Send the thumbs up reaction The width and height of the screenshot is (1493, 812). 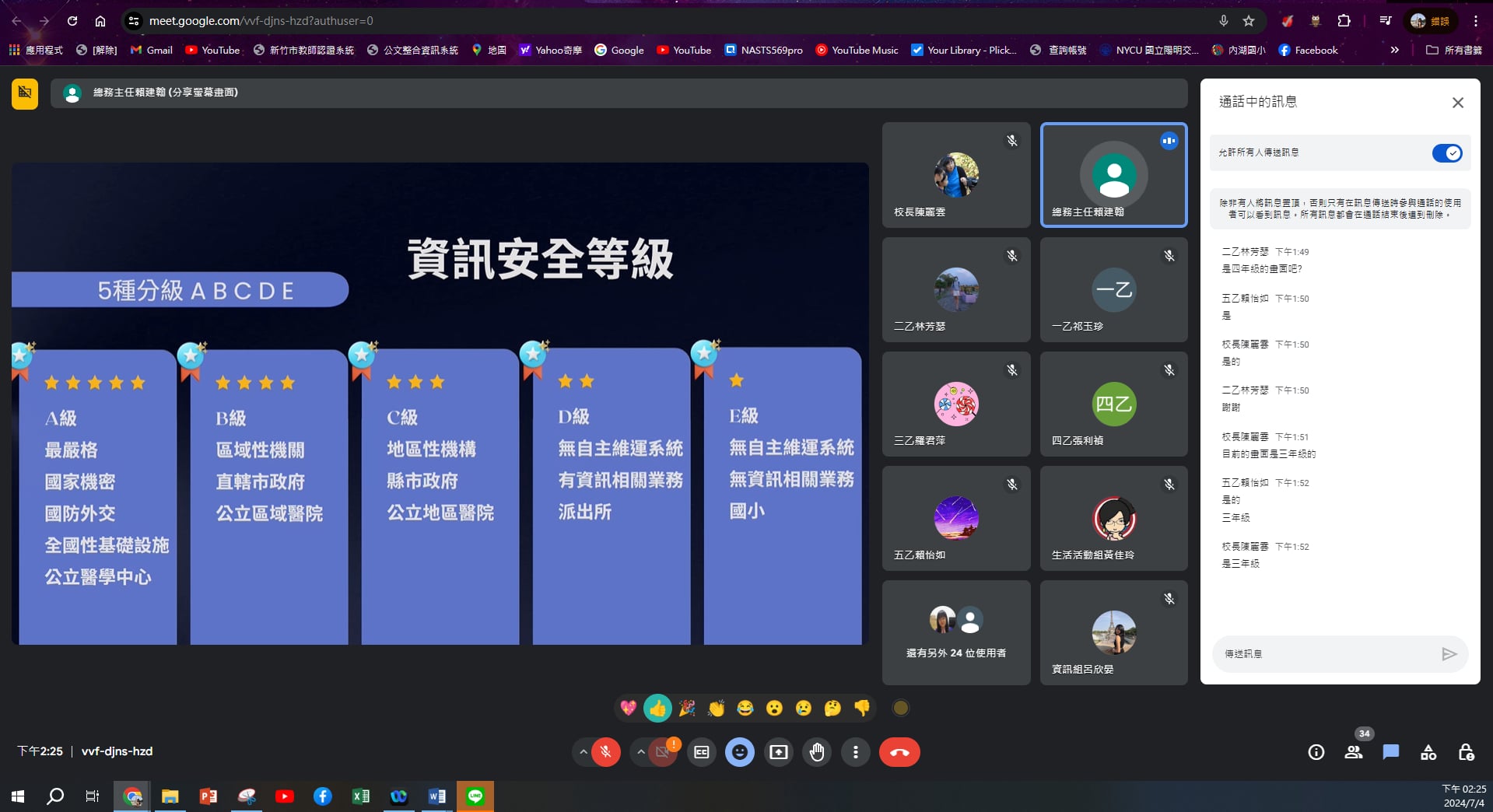tap(657, 708)
